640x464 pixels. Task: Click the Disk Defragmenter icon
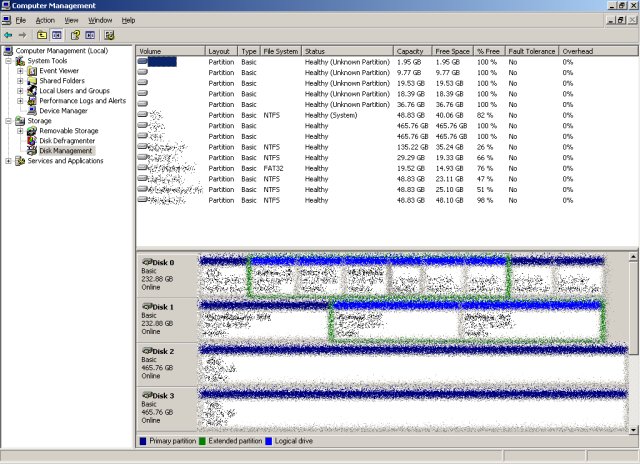(x=32, y=141)
